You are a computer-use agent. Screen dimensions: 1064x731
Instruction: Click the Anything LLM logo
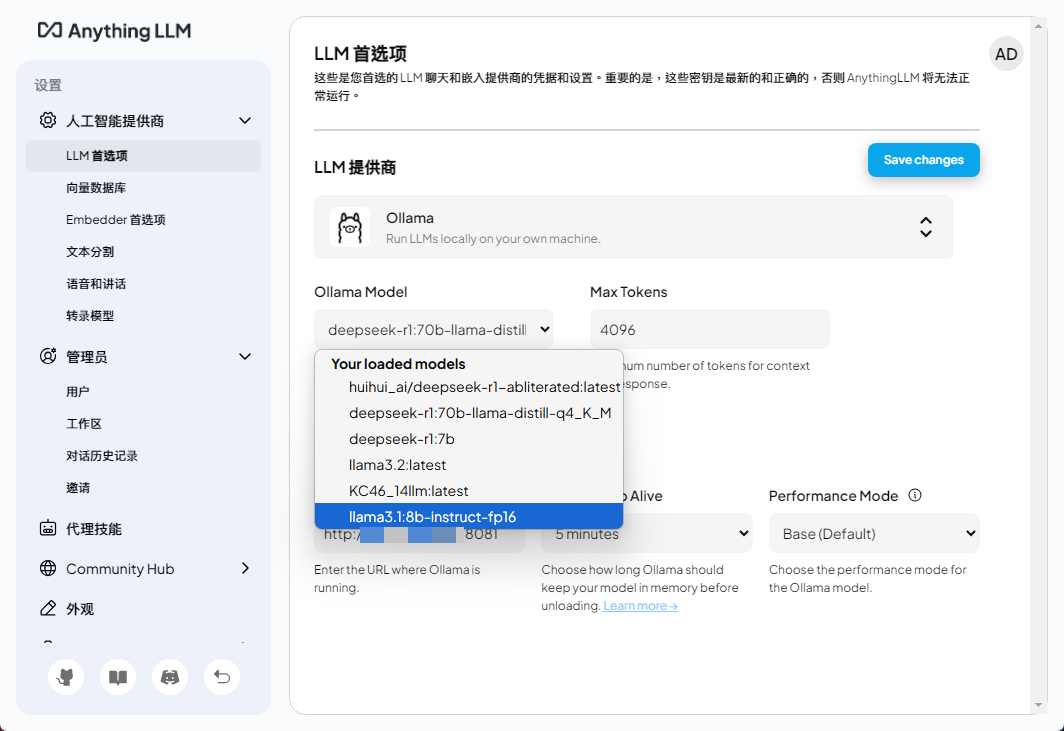[x=114, y=31]
